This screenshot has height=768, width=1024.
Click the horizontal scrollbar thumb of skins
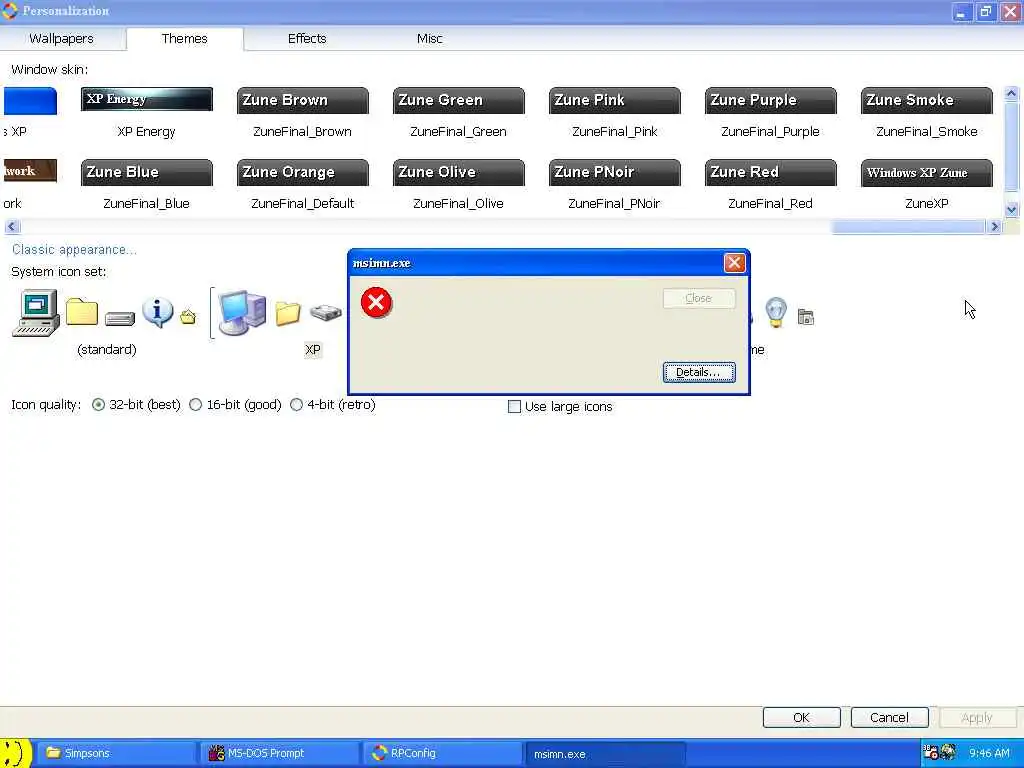[908, 227]
